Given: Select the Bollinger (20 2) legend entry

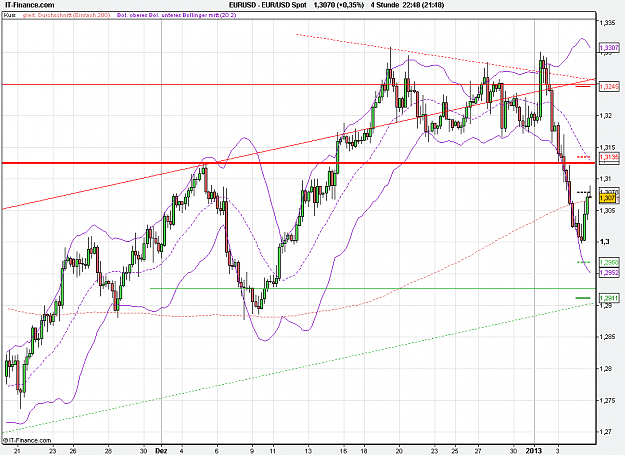Looking at the screenshot, I should click(177, 15).
